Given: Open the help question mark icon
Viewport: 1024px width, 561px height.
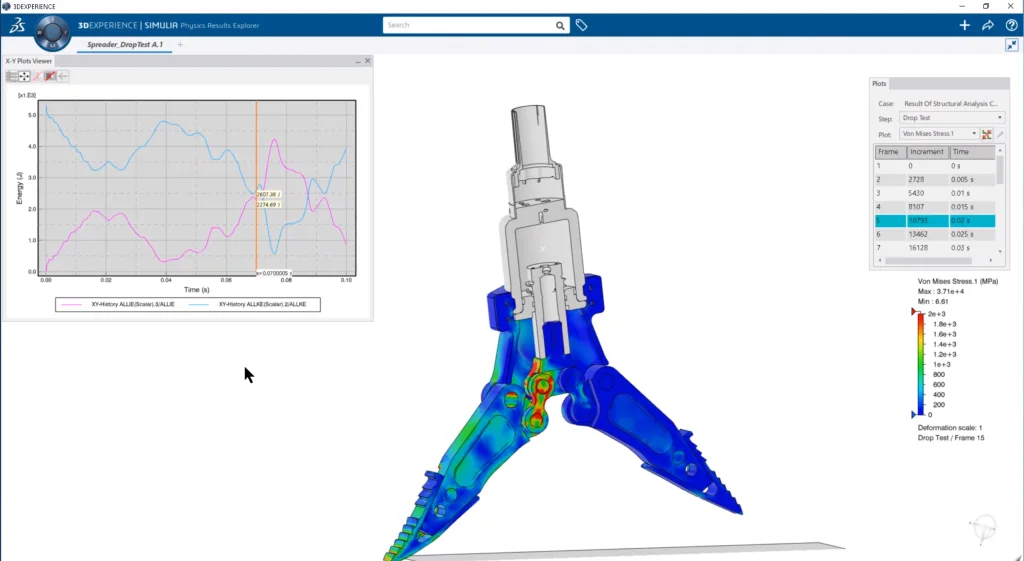Looking at the screenshot, I should pyautogui.click(x=1011, y=25).
